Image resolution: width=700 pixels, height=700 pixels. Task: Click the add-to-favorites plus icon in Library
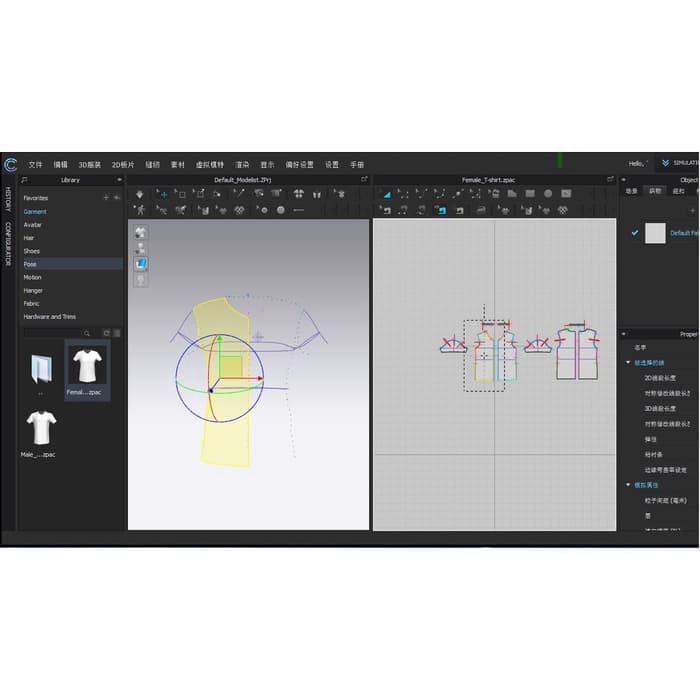[x=106, y=197]
